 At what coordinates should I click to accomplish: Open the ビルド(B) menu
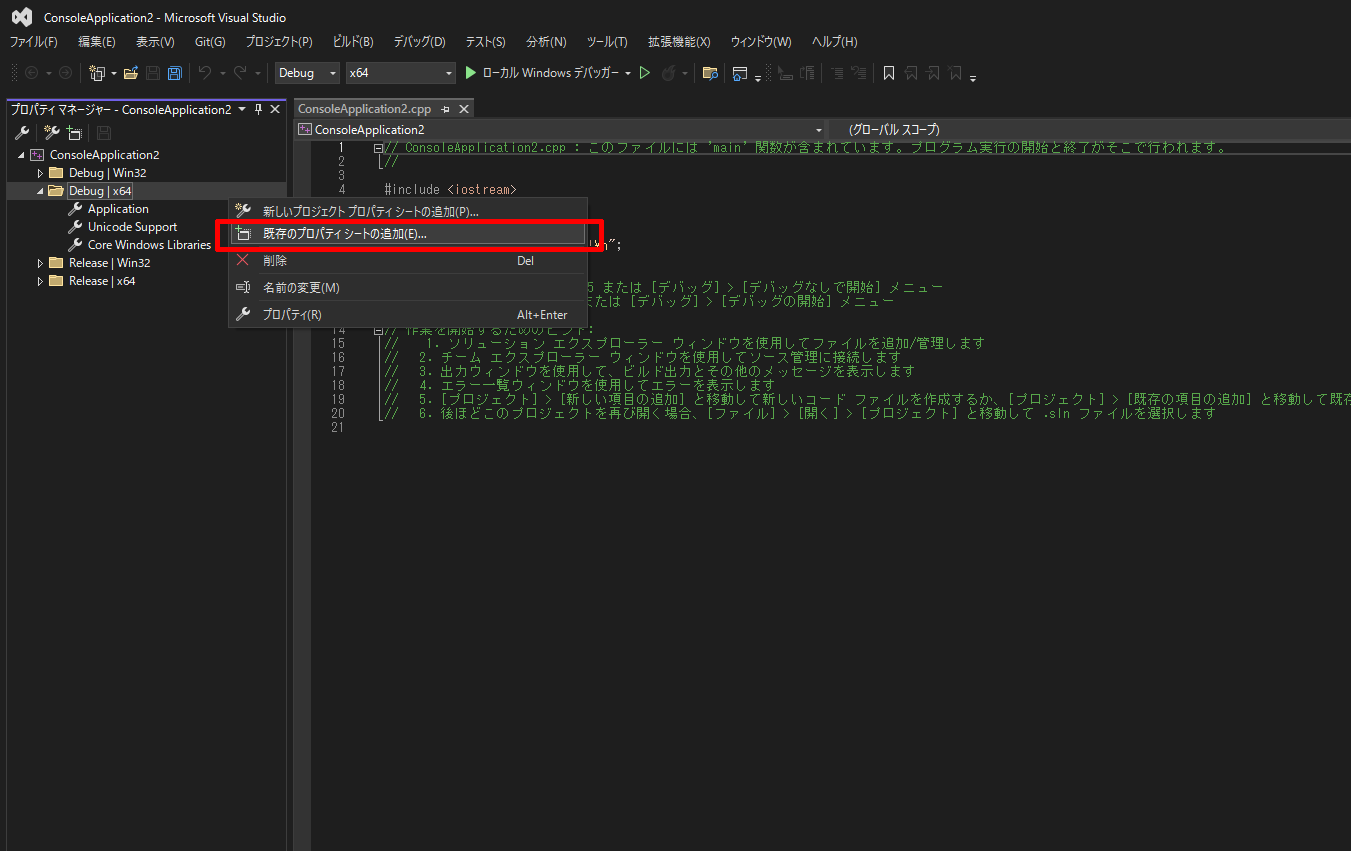[353, 42]
